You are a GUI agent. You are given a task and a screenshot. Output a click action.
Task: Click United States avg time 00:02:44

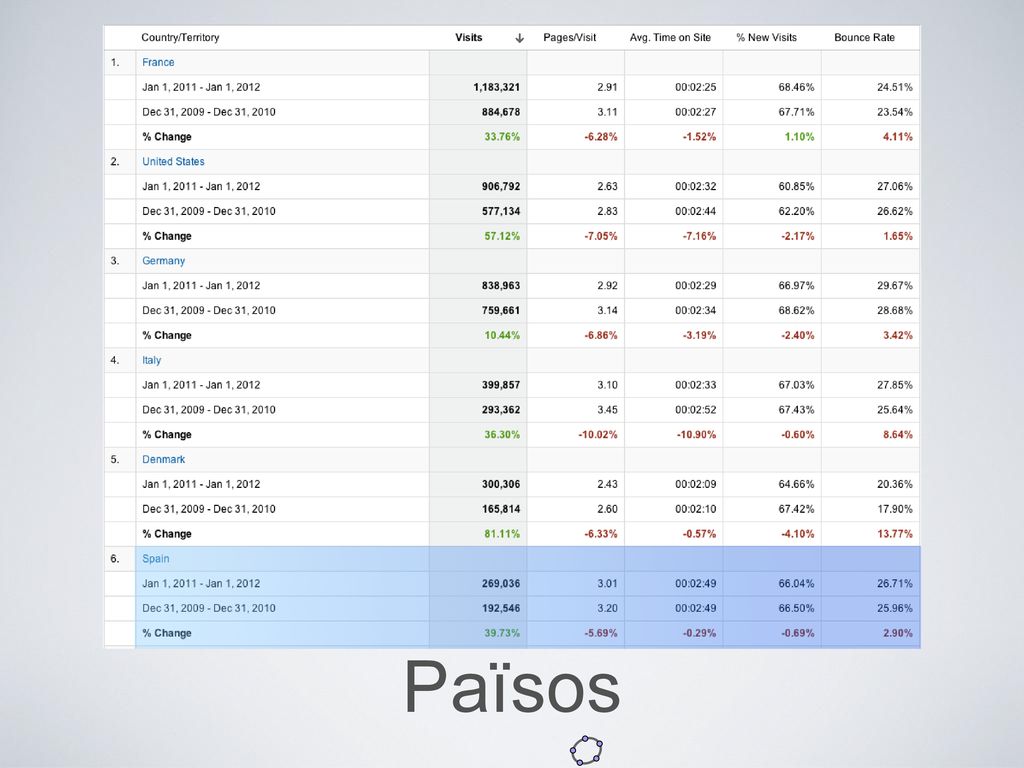pos(696,211)
